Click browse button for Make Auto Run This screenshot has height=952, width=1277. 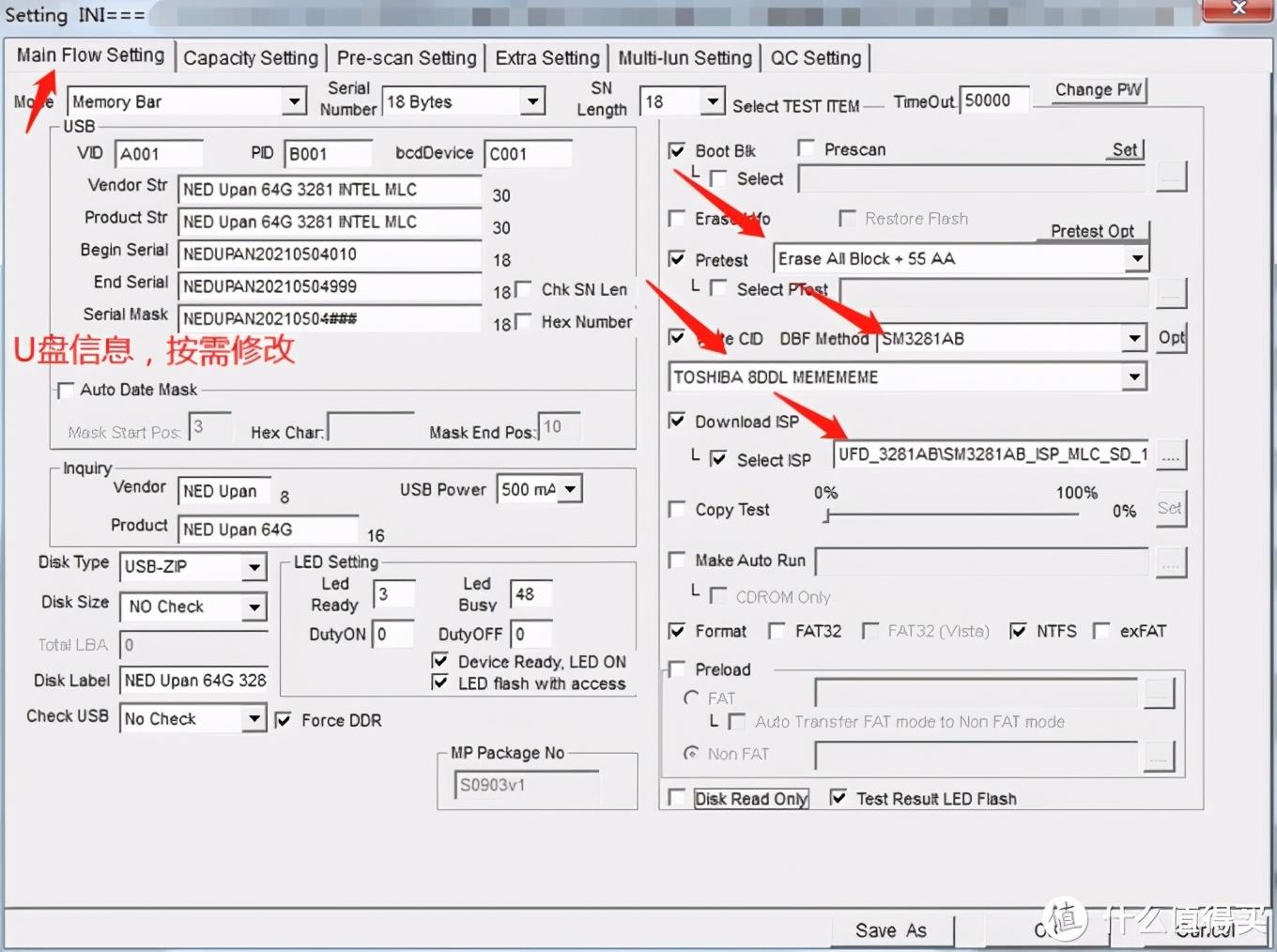click(1171, 561)
